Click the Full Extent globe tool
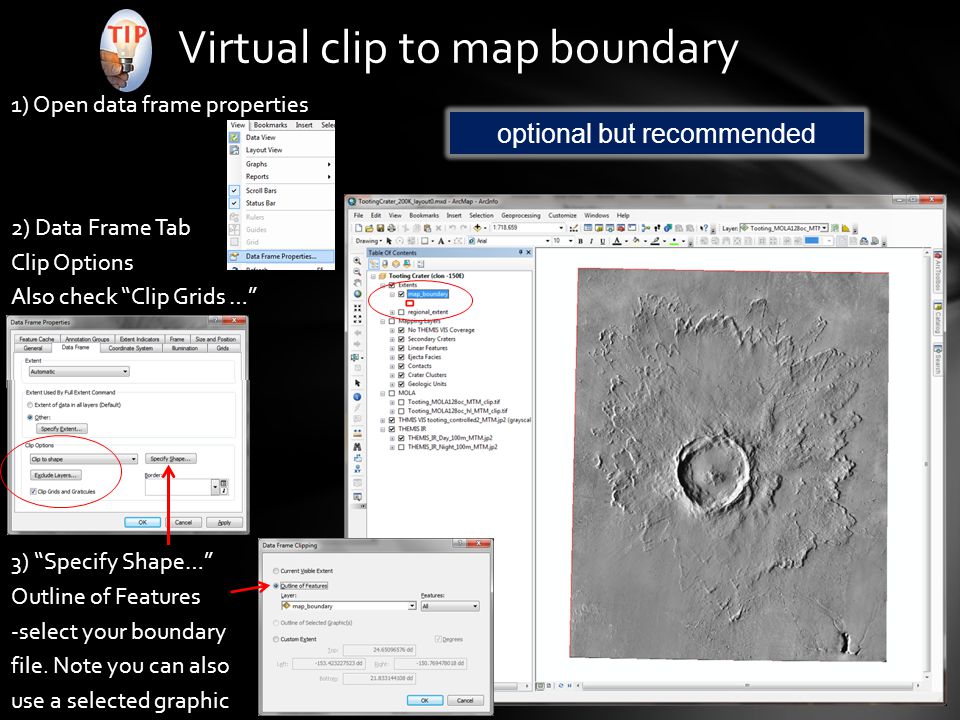Screen dimensions: 960x720 click(x=358, y=294)
